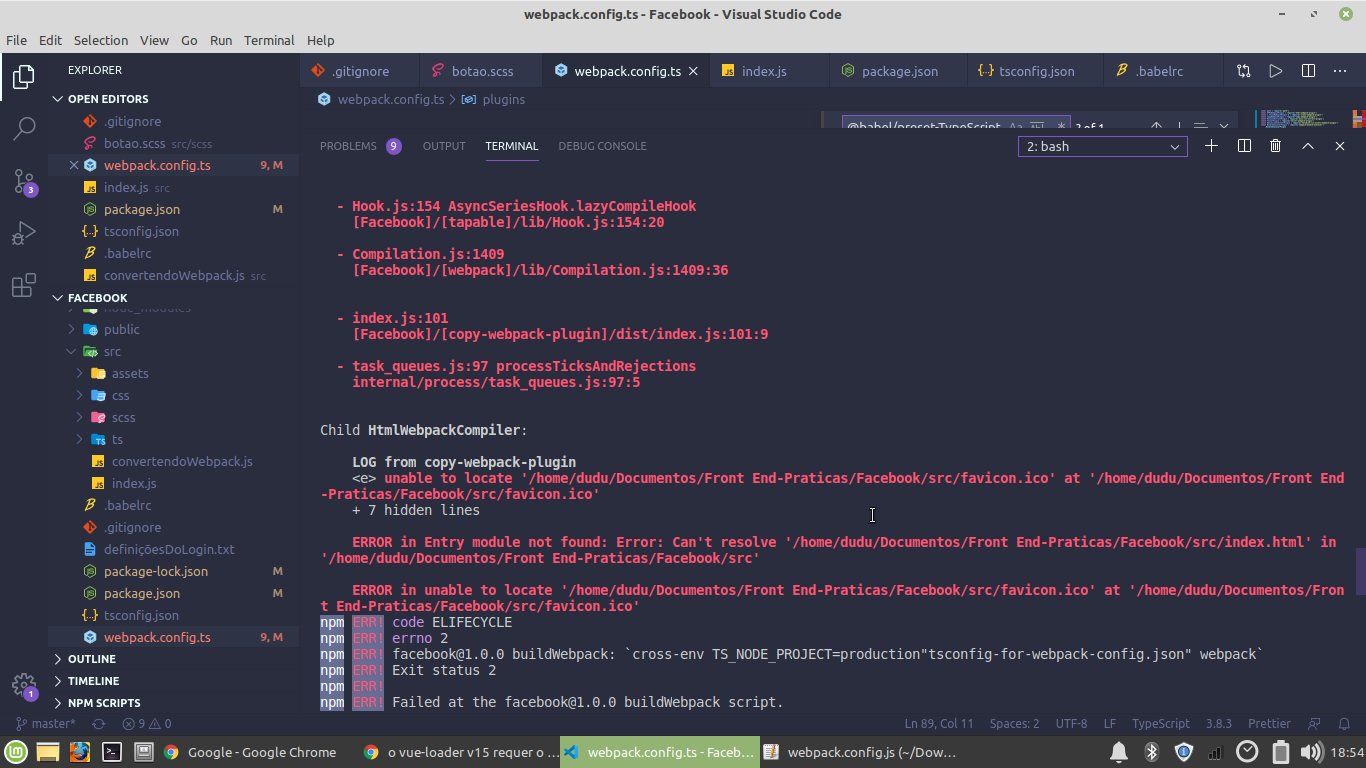Open package-lock.json in the file tree
Image resolution: width=1366 pixels, height=768 pixels.
(x=173, y=571)
